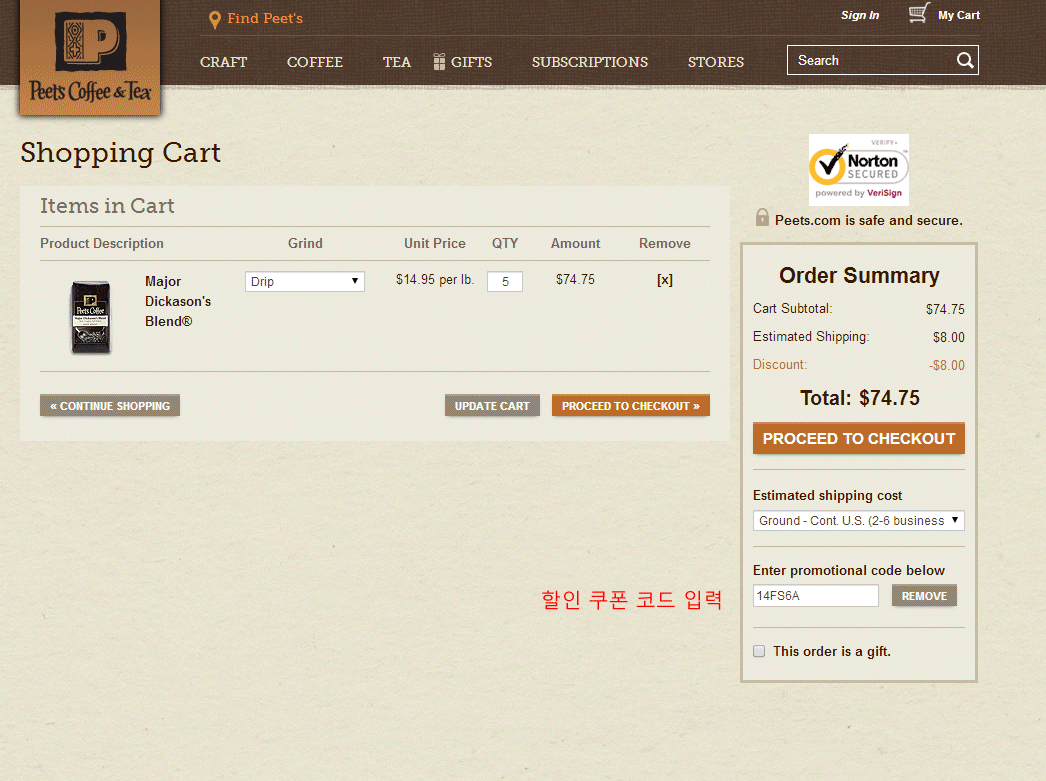
Task: Remove Major Dickason's Blend with [x]
Action: pyautogui.click(x=664, y=280)
